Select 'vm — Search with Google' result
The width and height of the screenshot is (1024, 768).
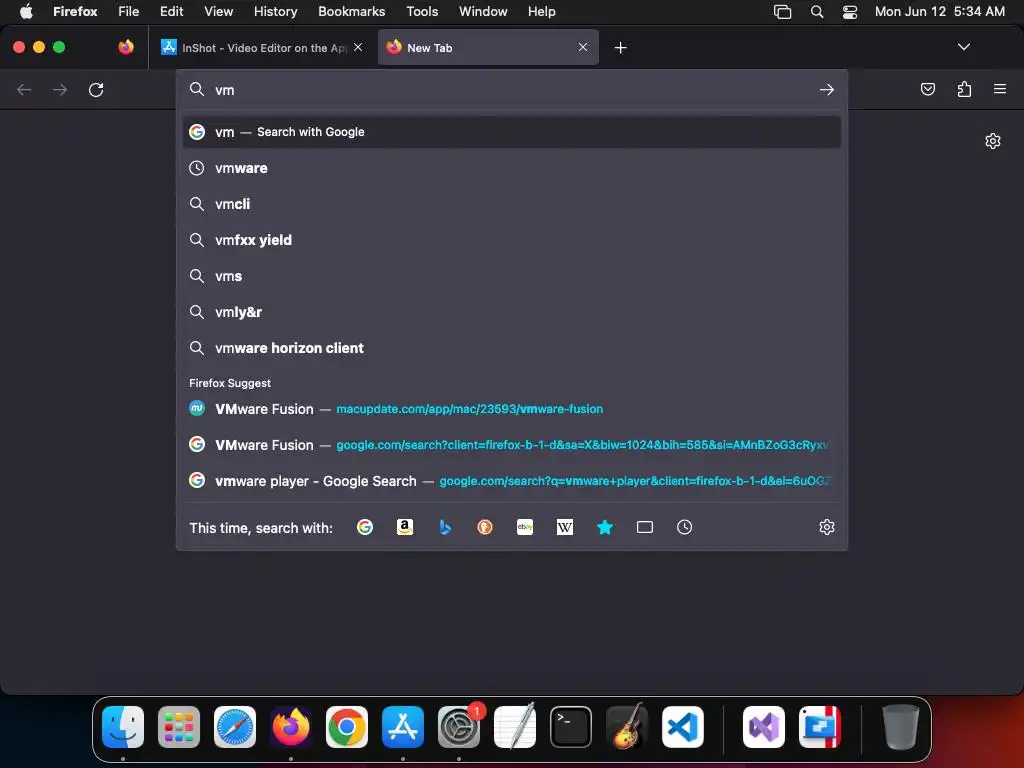point(512,132)
